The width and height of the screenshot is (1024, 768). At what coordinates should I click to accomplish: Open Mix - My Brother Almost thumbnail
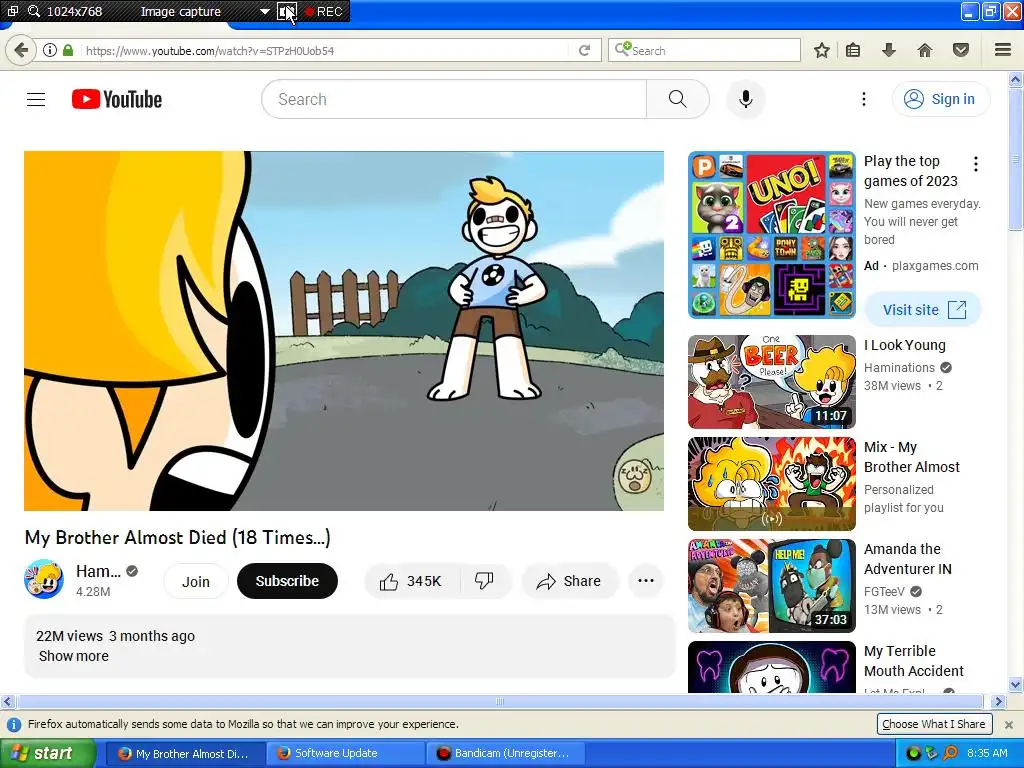coord(772,484)
